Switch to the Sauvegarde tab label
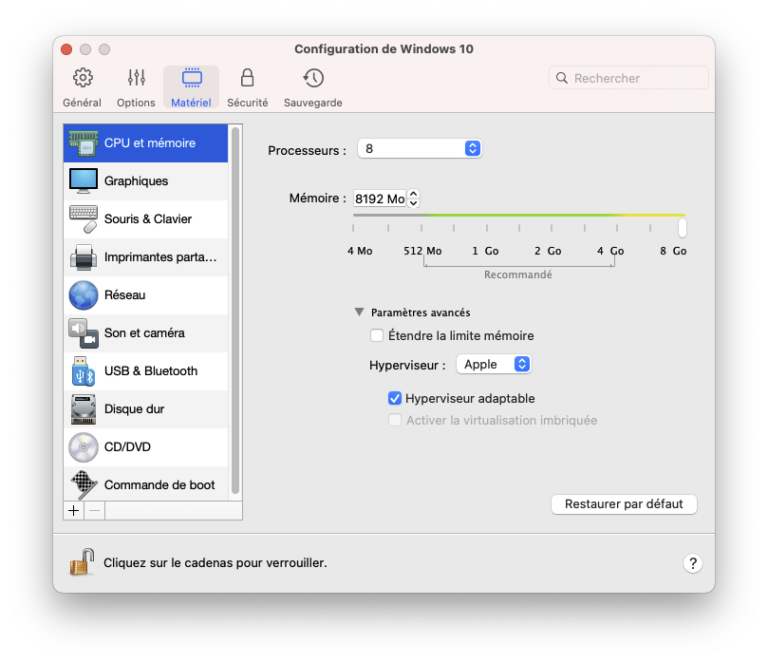 click(313, 103)
